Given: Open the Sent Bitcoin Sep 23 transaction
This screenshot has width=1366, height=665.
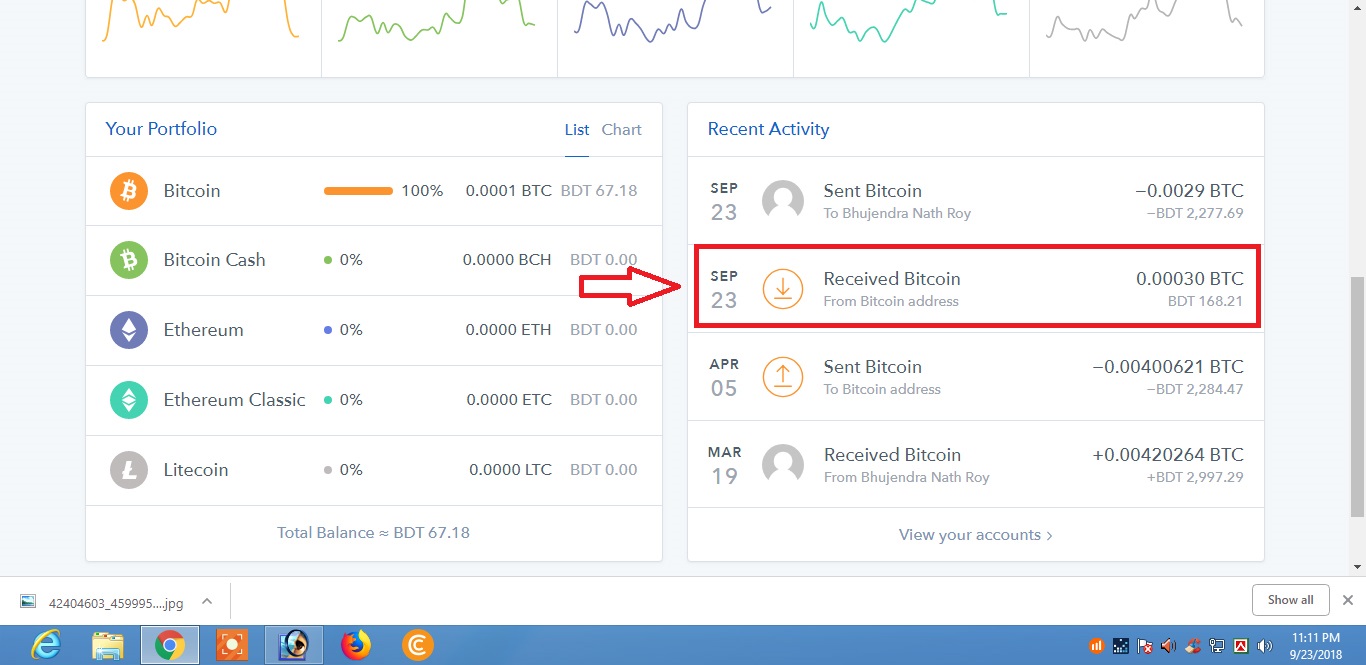Looking at the screenshot, I should [976, 201].
